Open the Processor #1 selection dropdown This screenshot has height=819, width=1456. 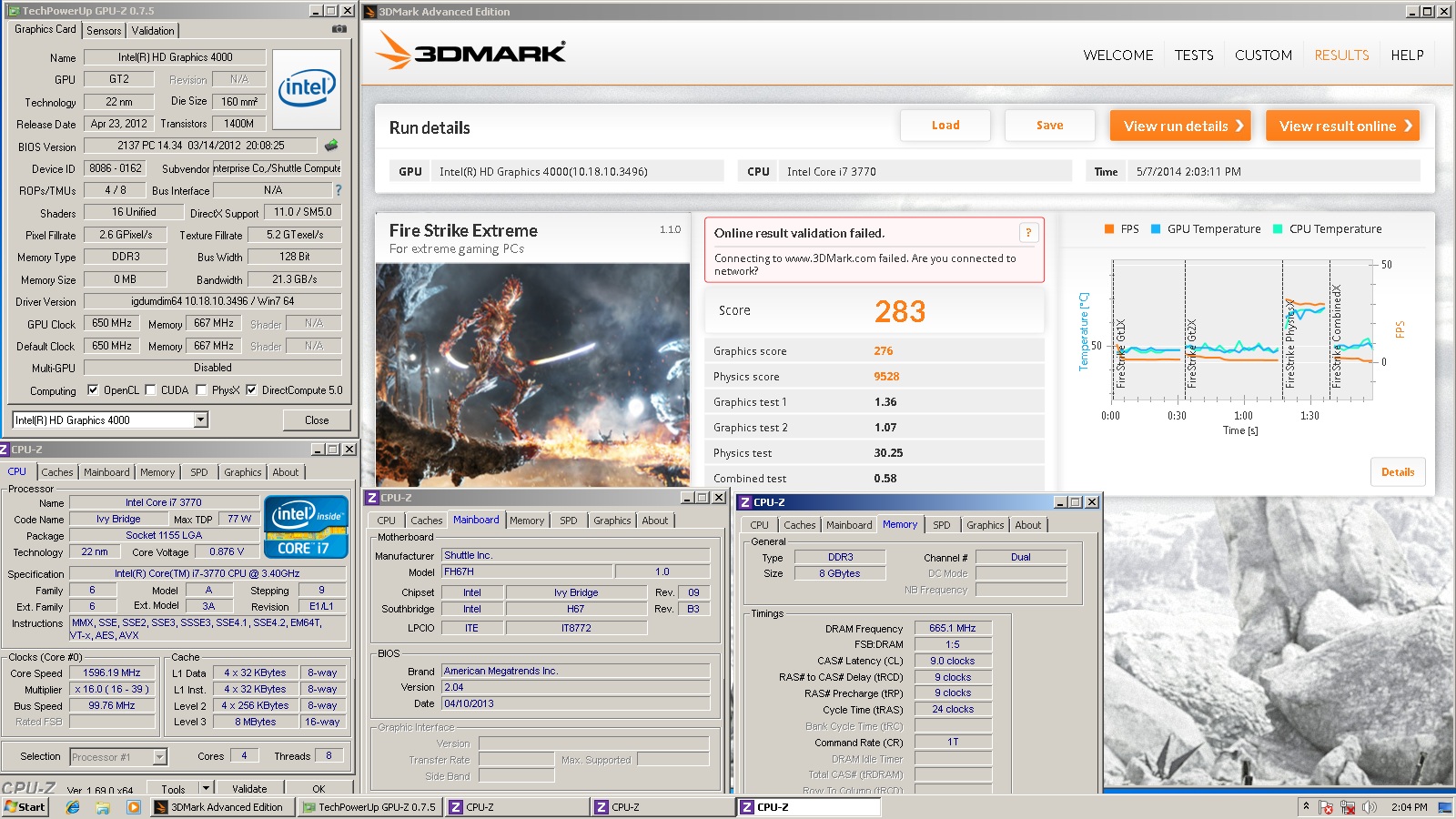pyautogui.click(x=160, y=756)
